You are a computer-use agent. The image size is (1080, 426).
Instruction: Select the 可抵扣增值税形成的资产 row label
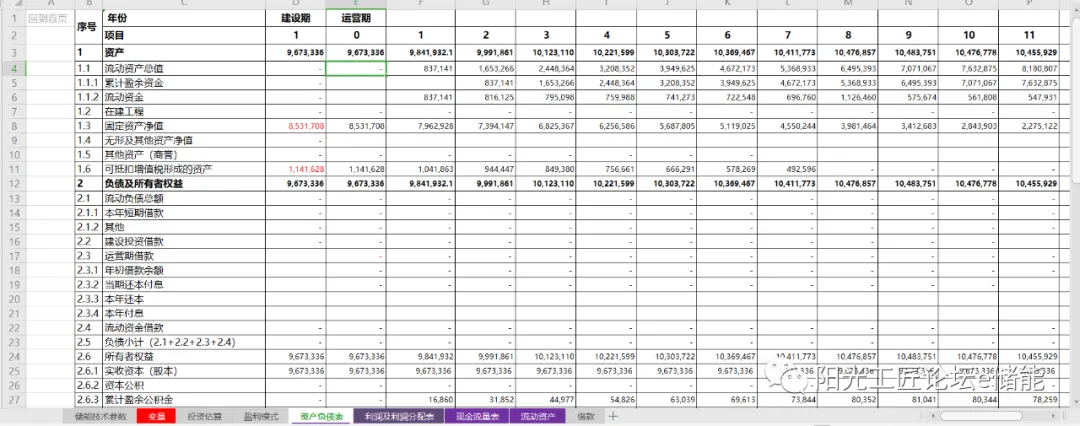point(183,169)
